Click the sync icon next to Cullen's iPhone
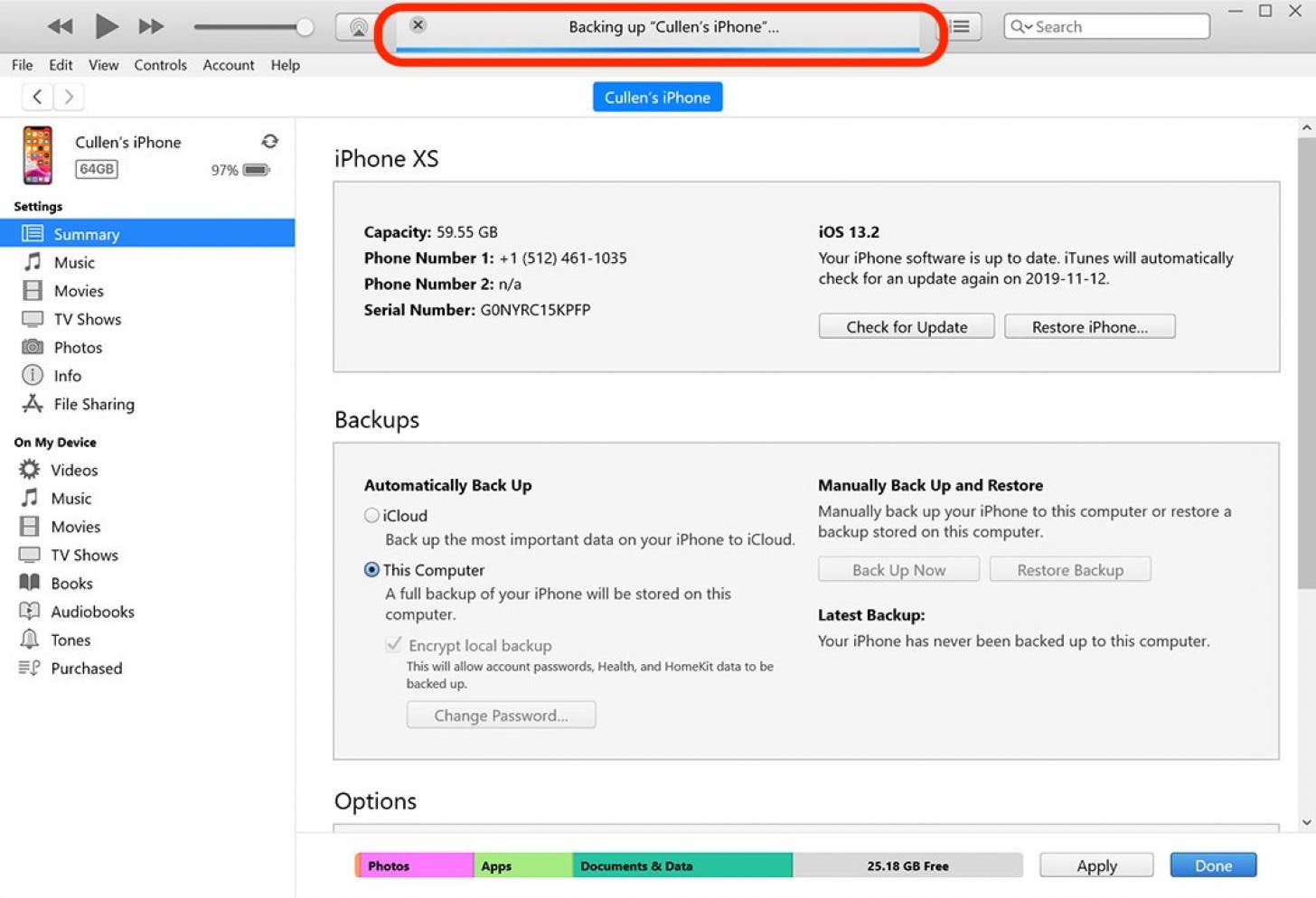 pyautogui.click(x=269, y=141)
